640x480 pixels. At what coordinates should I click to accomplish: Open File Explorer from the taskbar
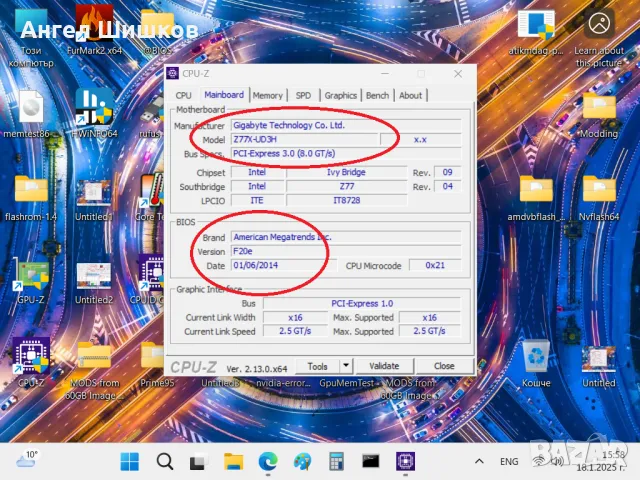pos(233,462)
